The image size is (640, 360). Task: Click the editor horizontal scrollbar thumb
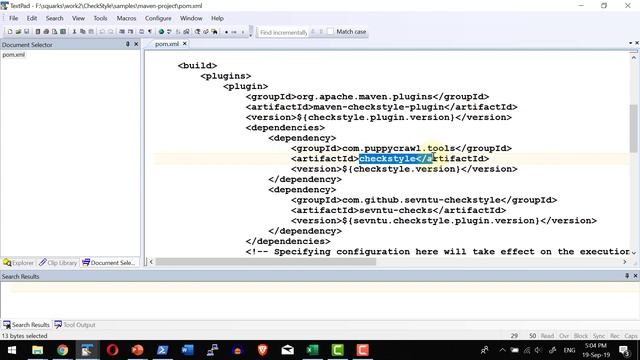(265, 262)
